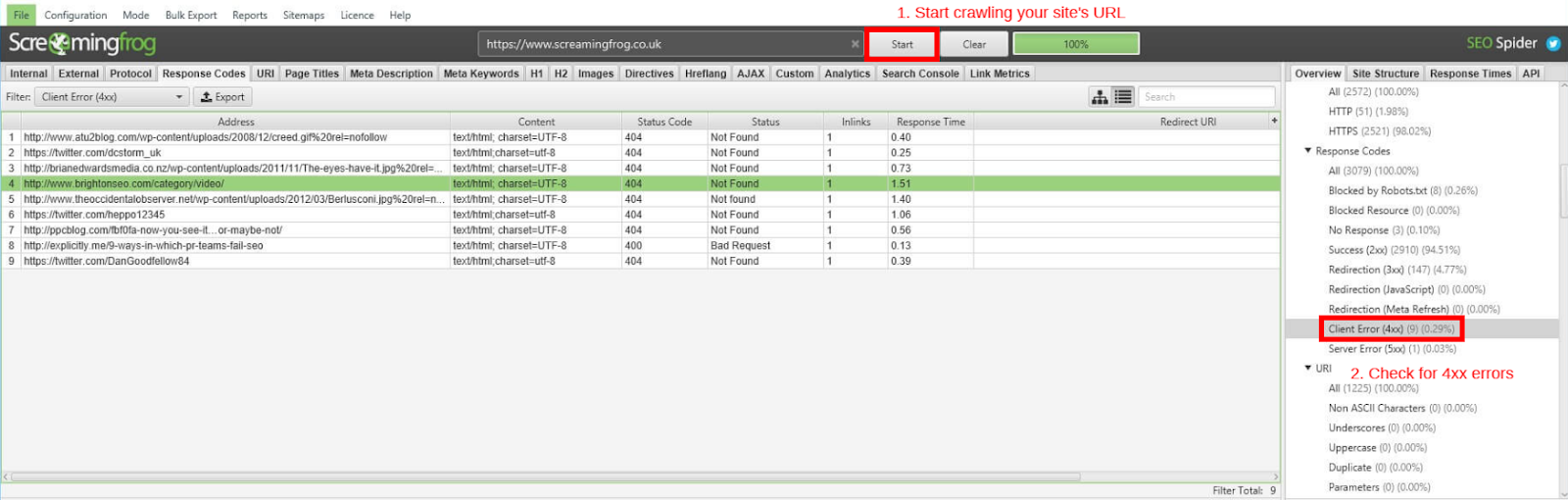Open the Analytics tab
Screen dimensions: 1568x500
pos(848,74)
